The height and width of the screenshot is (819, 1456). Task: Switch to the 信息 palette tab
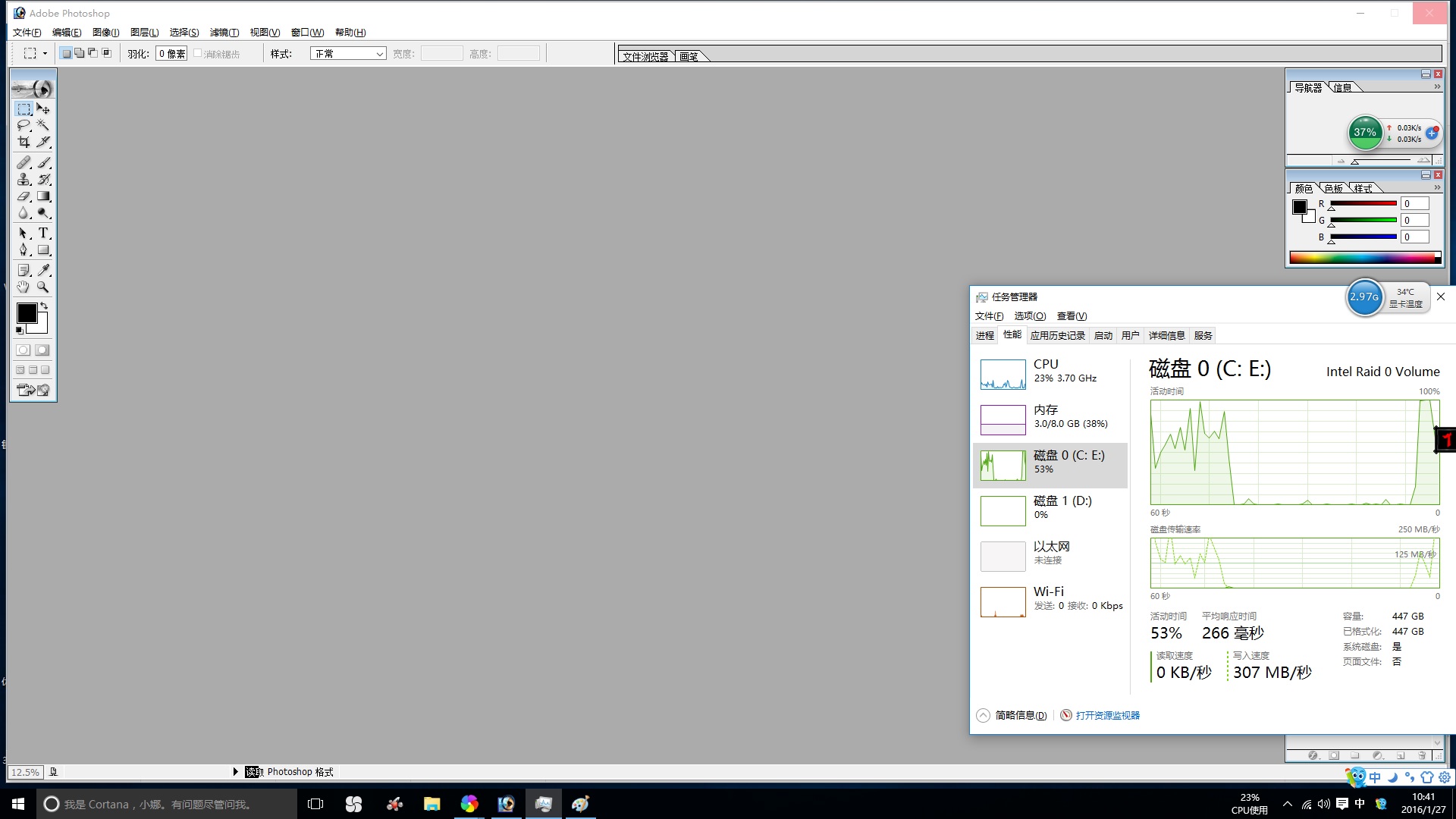pyautogui.click(x=1343, y=88)
